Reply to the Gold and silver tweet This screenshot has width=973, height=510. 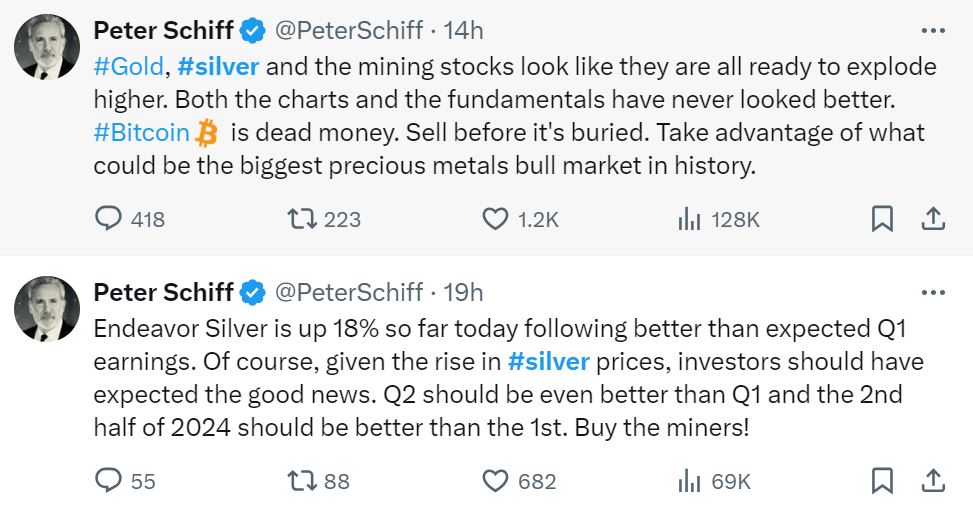(108, 219)
